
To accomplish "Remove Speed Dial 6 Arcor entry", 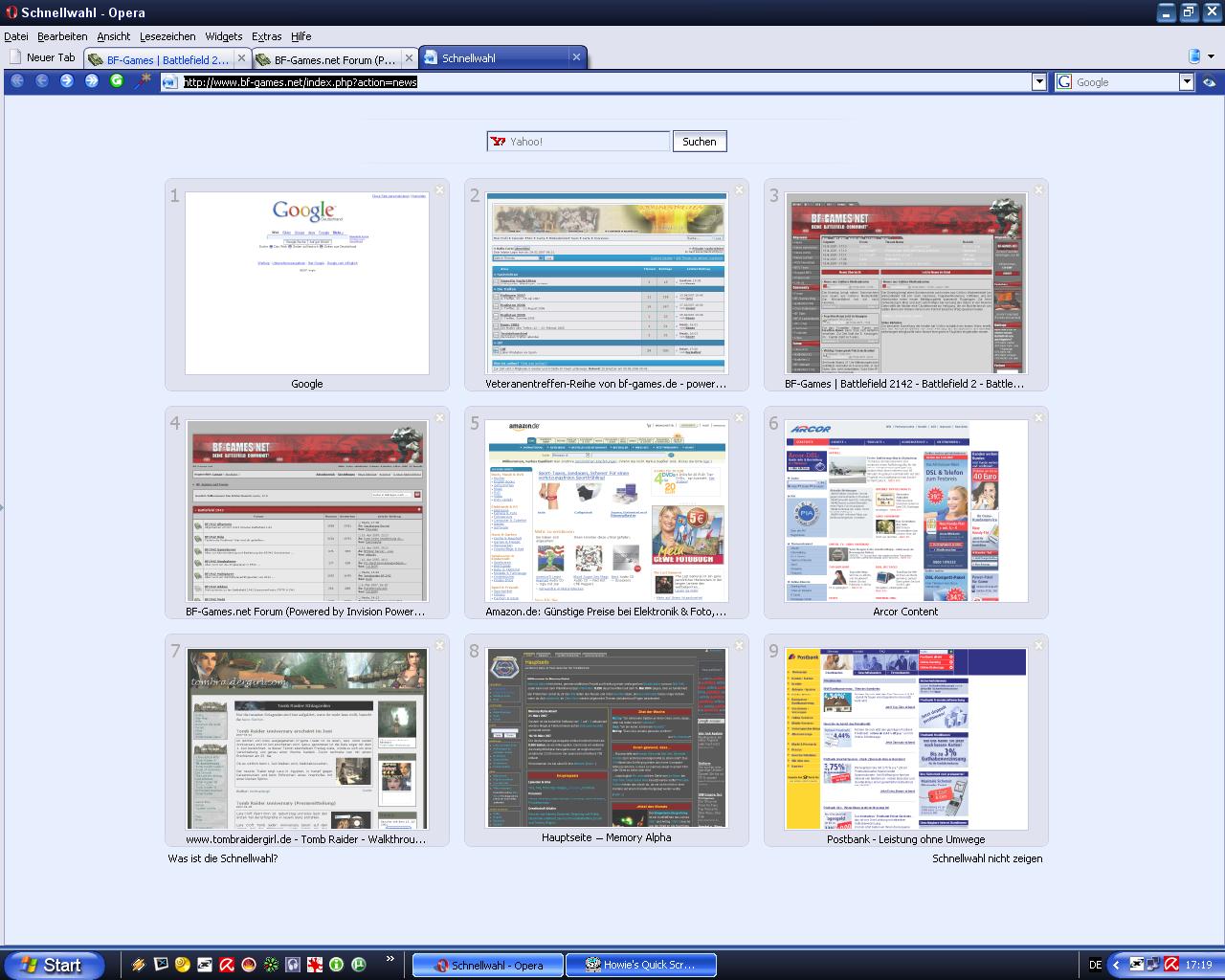I will pos(1038,418).
